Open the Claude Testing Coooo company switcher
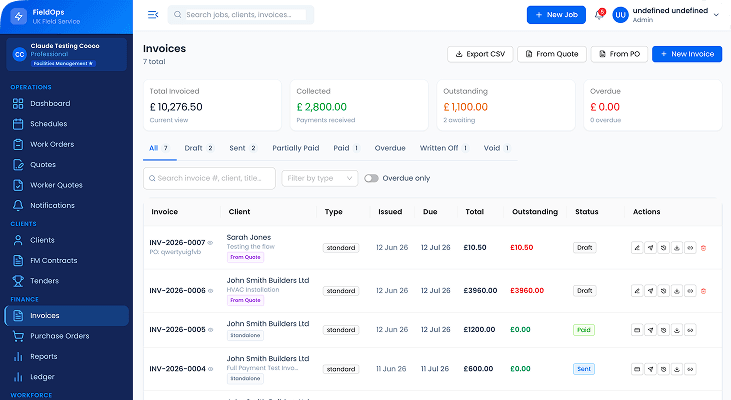This screenshot has width=731, height=400. (66, 55)
